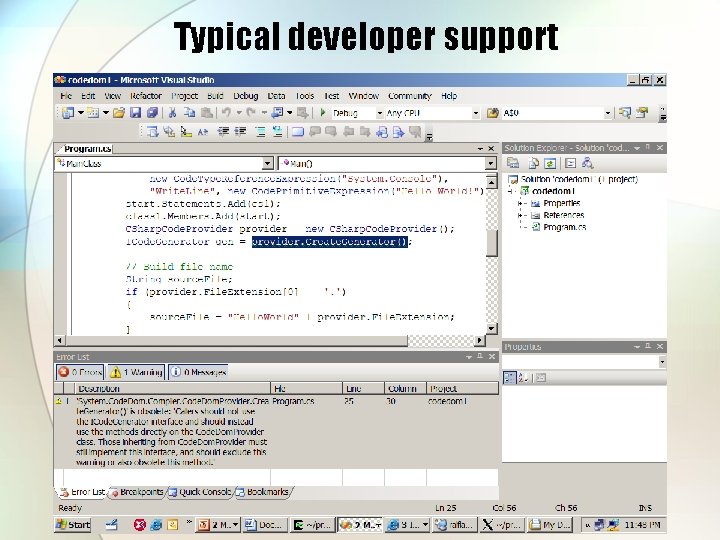Viewport: 720px width, 540px height.
Task: Open the My D... taskbar window button
Action: [x=549, y=524]
